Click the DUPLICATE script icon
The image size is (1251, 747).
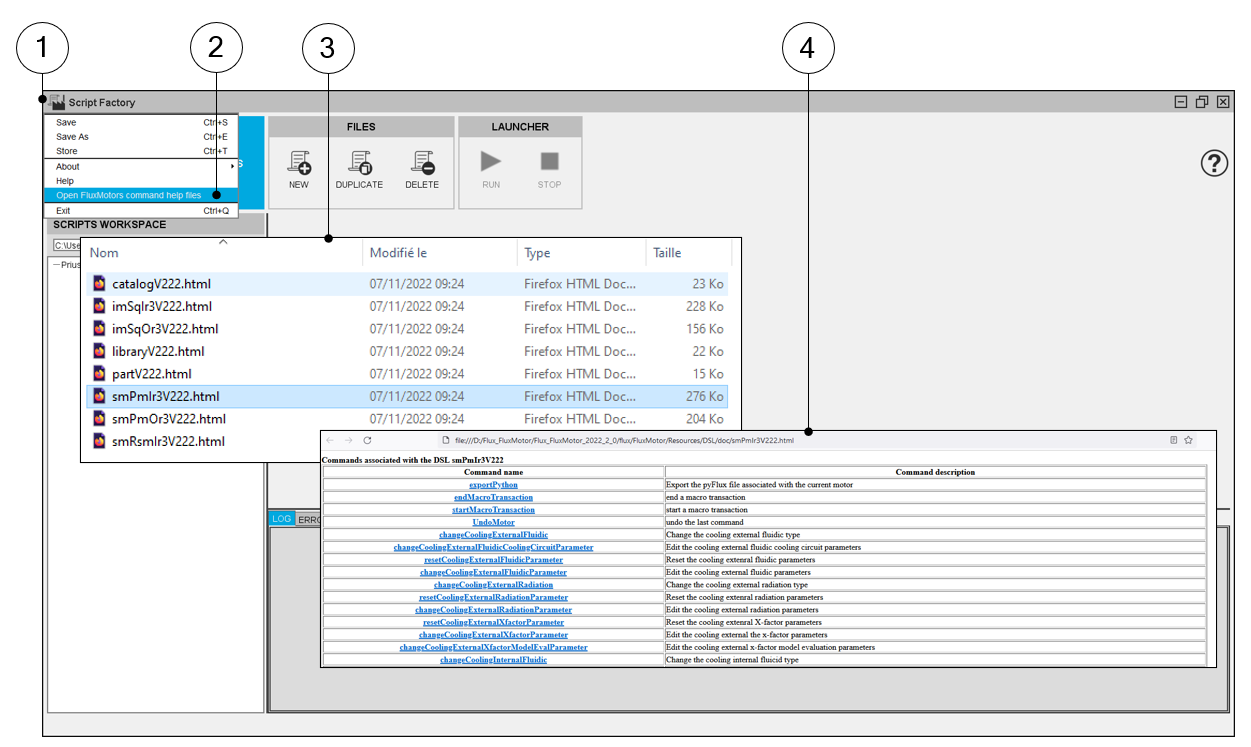[359, 163]
